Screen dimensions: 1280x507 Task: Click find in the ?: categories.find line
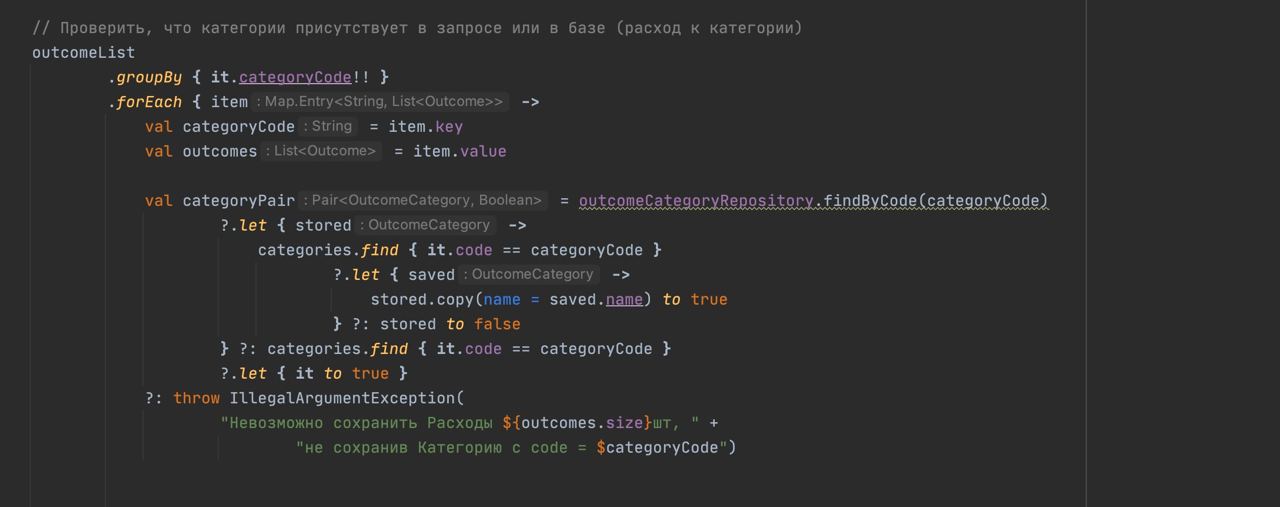(x=389, y=349)
